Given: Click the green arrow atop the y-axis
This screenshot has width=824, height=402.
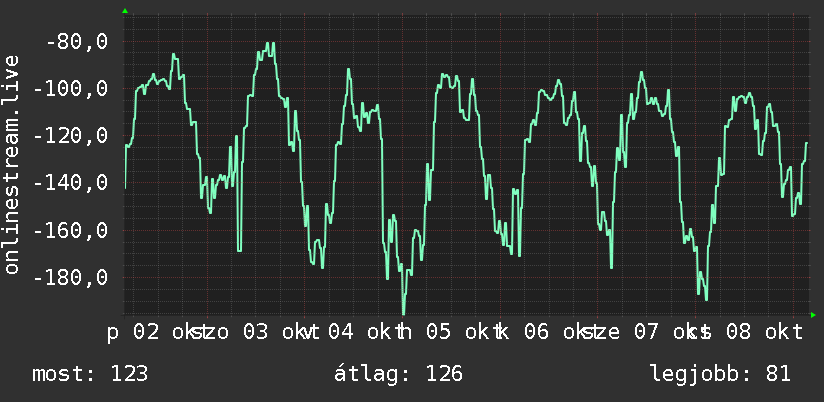Looking at the screenshot, I should [125, 11].
